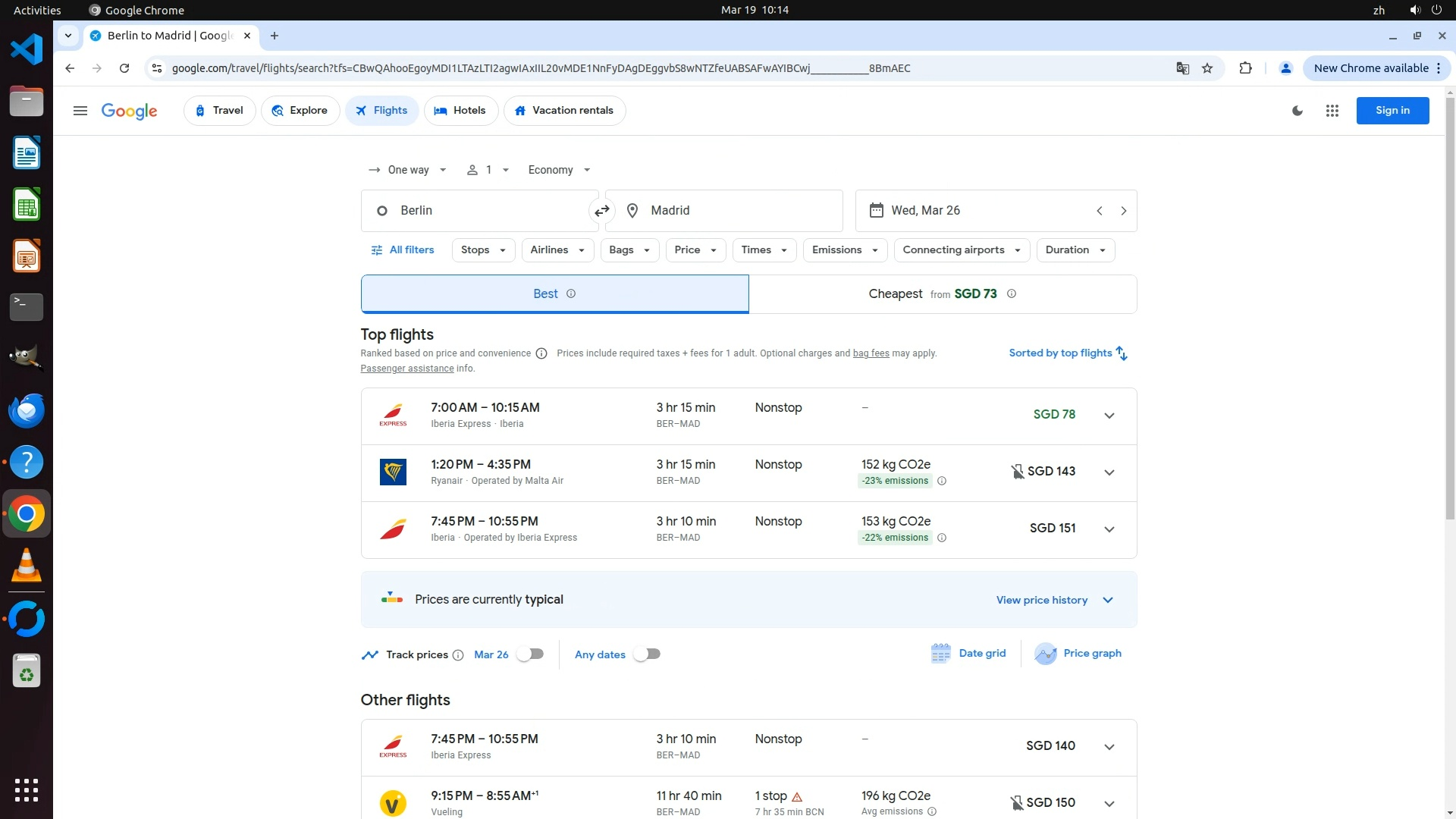Image resolution: width=1456 pixels, height=819 pixels.
Task: Select the Cheapest sorting tab
Action: click(942, 294)
